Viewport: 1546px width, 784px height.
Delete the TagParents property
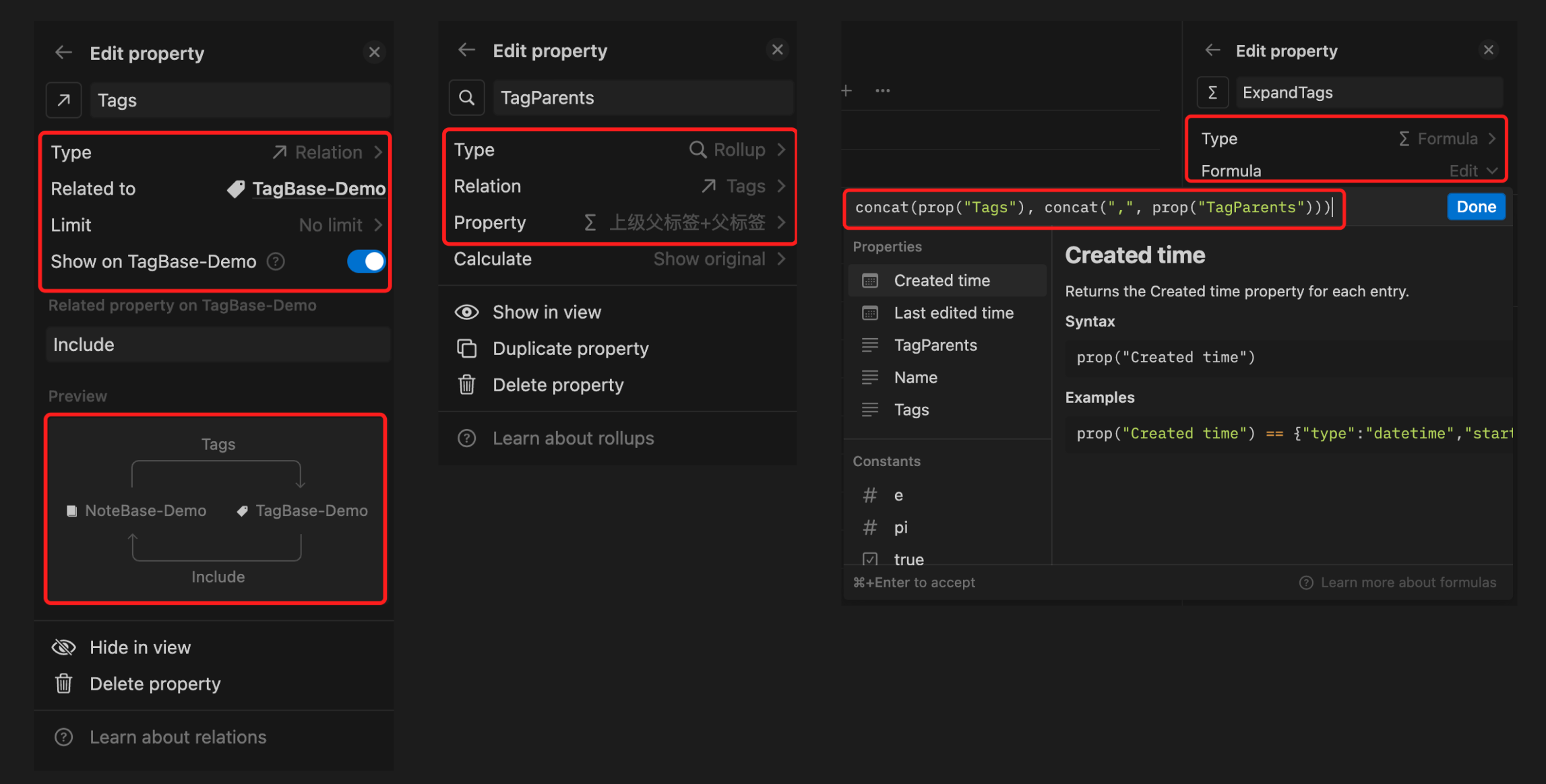[x=558, y=385]
